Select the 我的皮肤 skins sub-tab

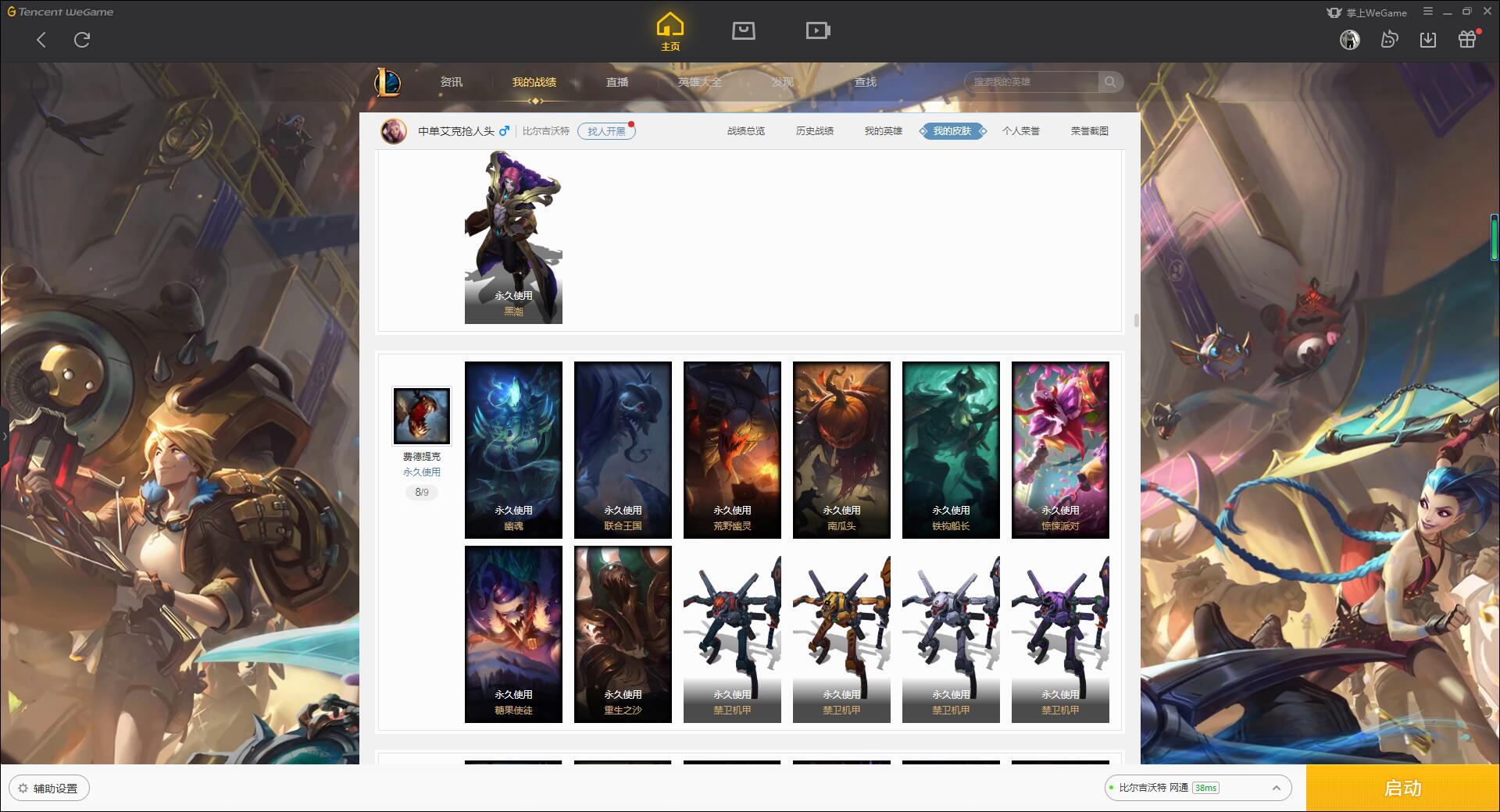952,131
